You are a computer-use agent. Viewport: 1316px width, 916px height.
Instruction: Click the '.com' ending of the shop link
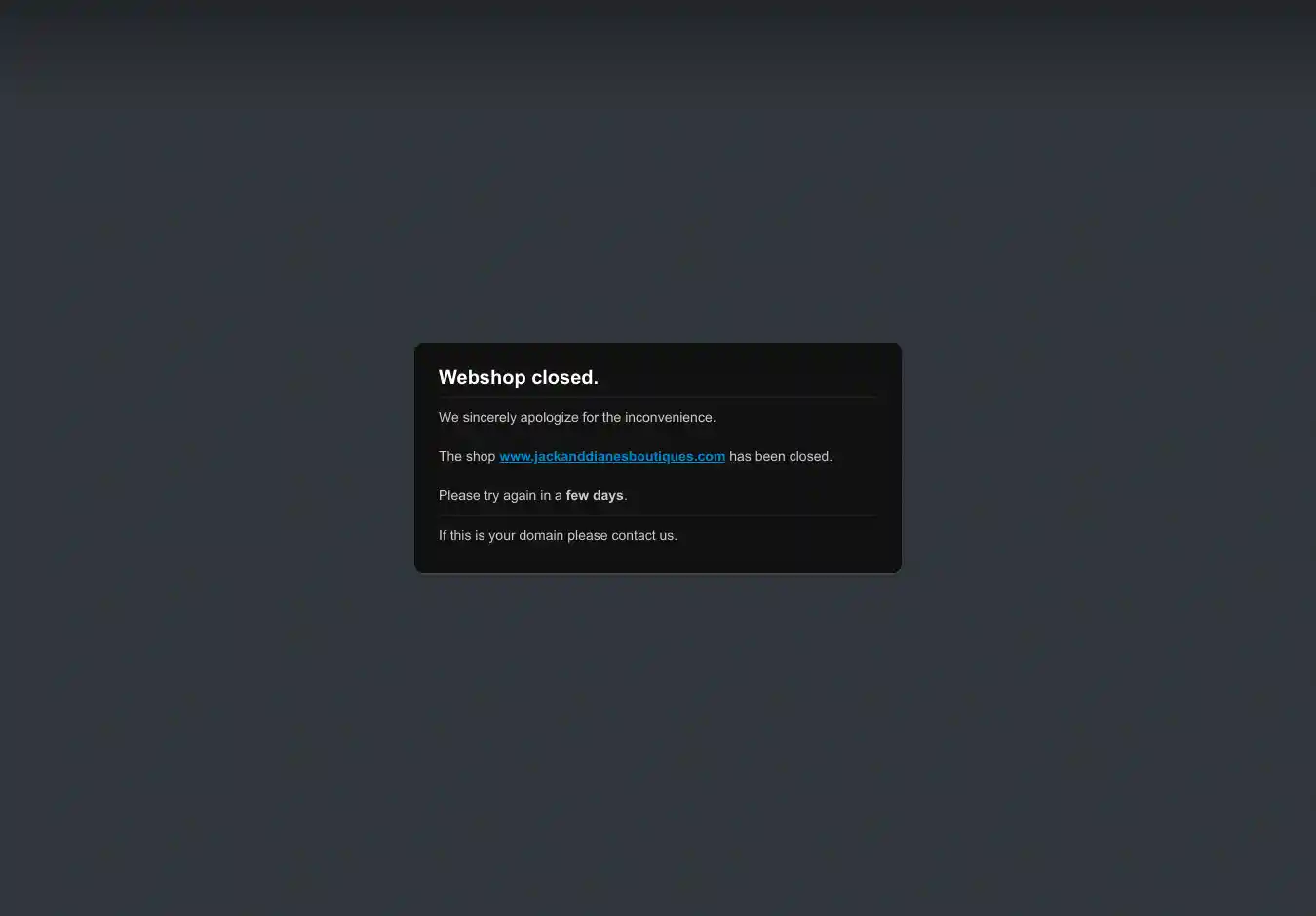tap(711, 456)
